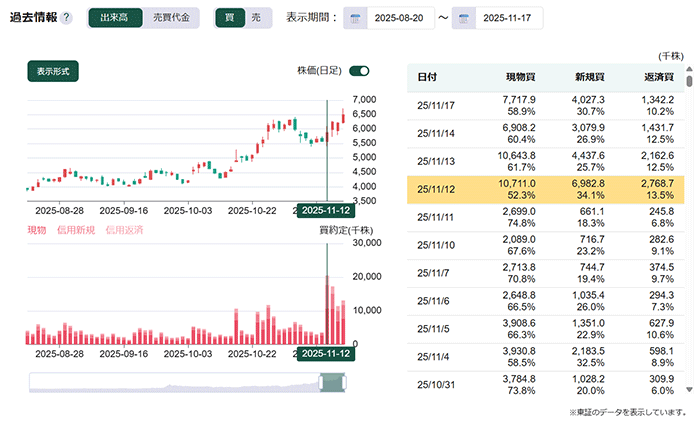Screen dimensions: 700x426
Task: Click the 返済買 column header
Action: click(x=659, y=77)
